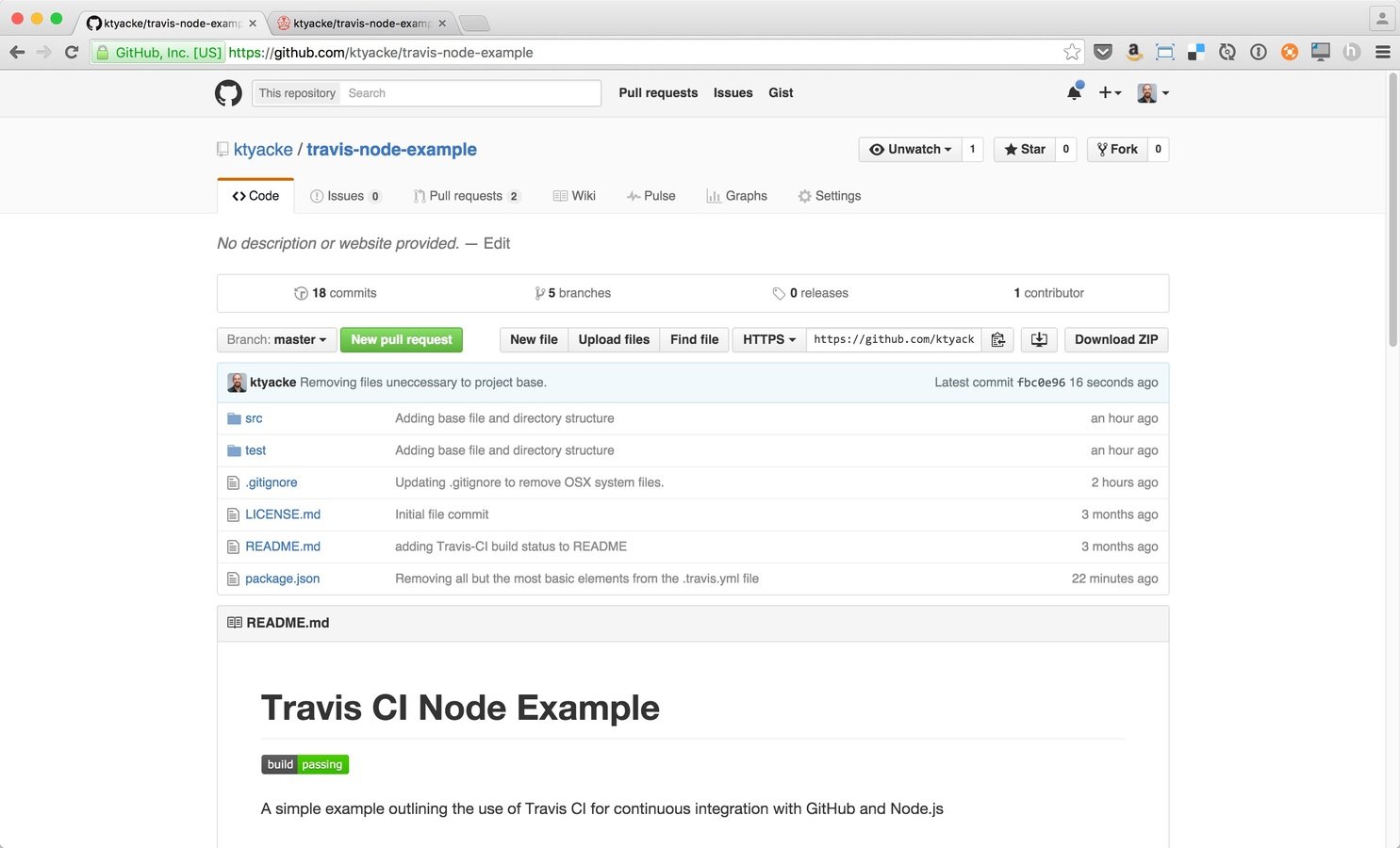The image size is (1400, 848).
Task: Open the Pulse tab
Action: (x=651, y=196)
